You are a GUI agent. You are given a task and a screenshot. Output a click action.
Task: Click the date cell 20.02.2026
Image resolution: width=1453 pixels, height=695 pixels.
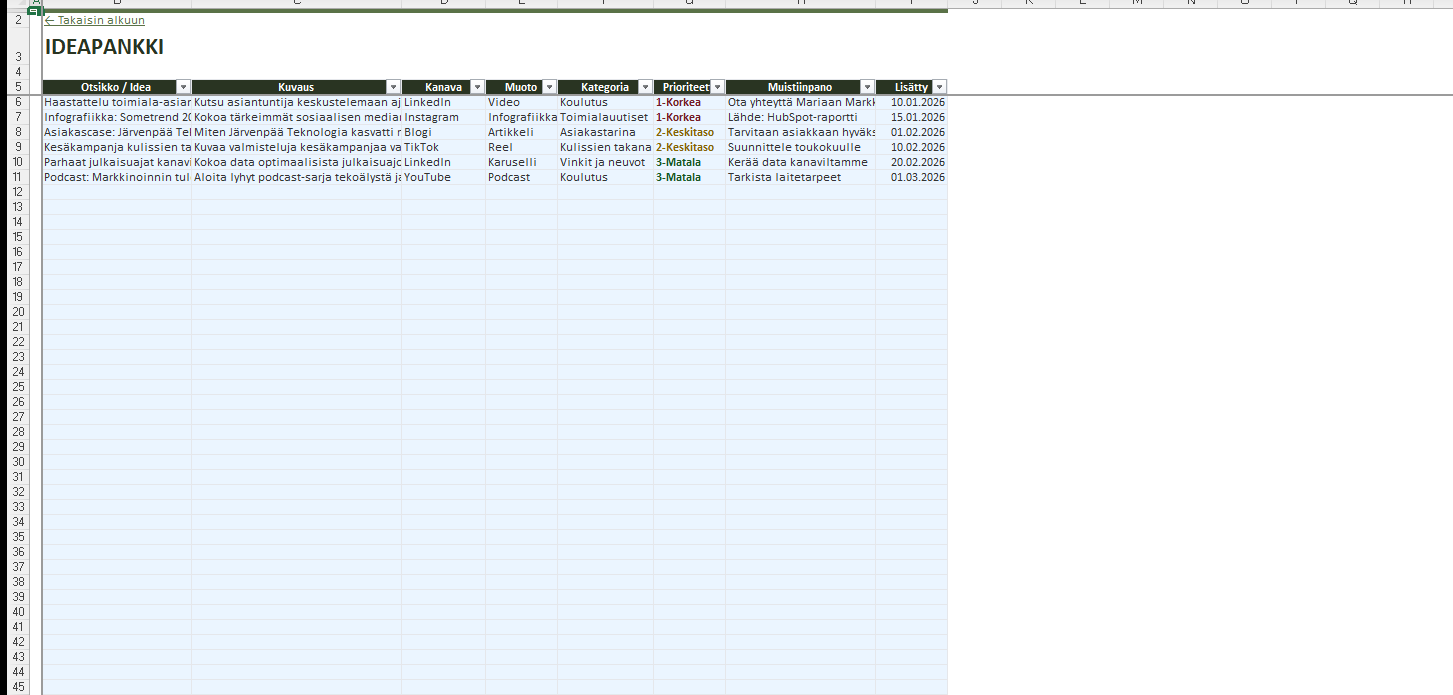pos(911,162)
